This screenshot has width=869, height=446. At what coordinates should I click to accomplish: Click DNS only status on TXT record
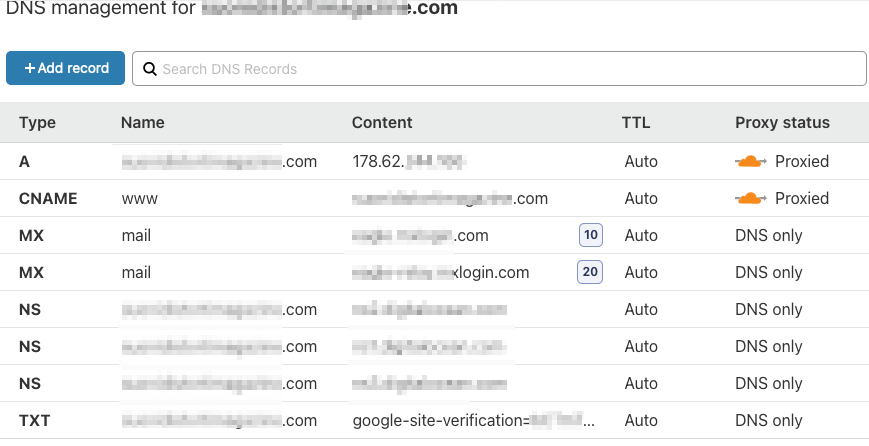coord(768,420)
